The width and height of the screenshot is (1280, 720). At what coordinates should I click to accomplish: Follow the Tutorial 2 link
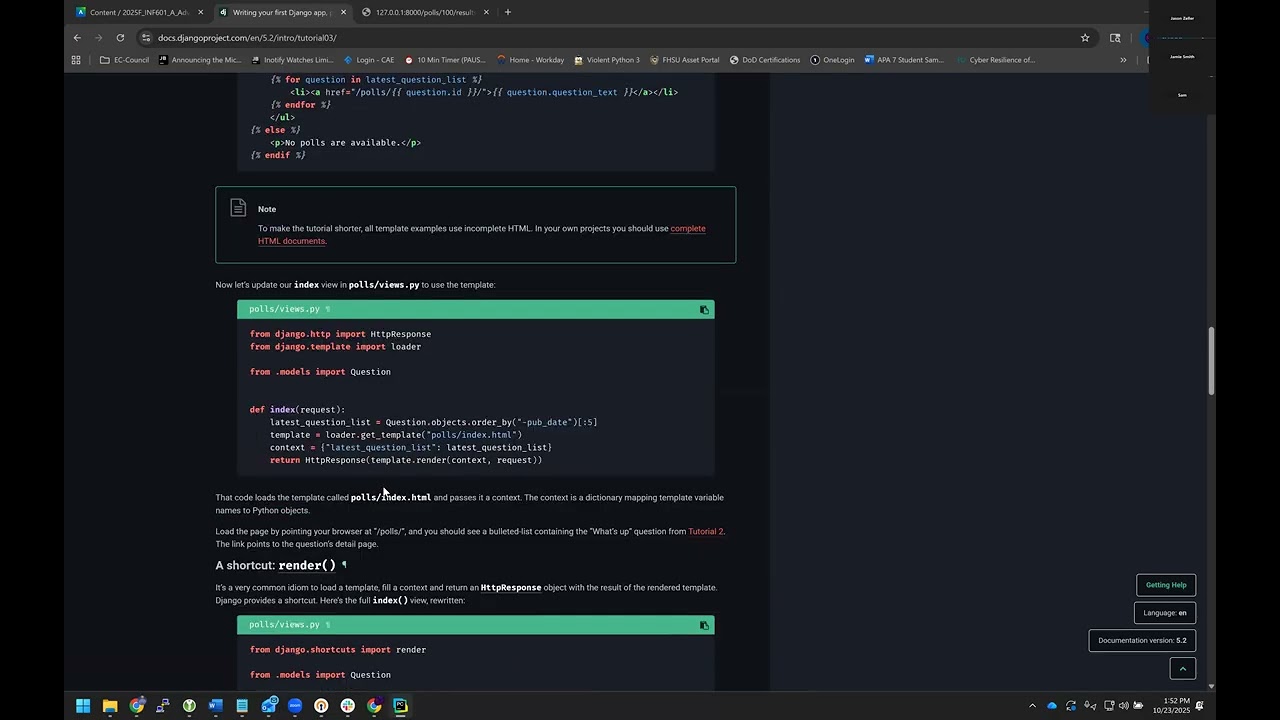pos(705,532)
